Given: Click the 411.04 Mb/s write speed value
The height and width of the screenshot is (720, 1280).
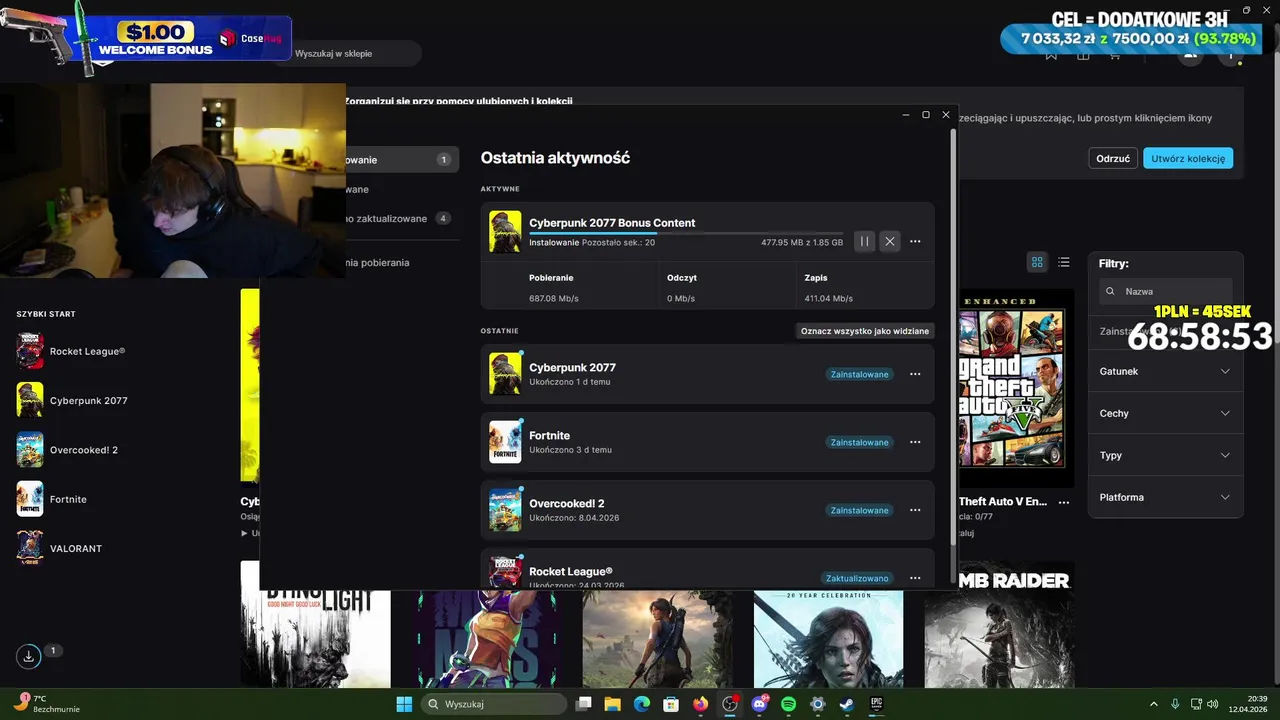Looking at the screenshot, I should click(829, 298).
